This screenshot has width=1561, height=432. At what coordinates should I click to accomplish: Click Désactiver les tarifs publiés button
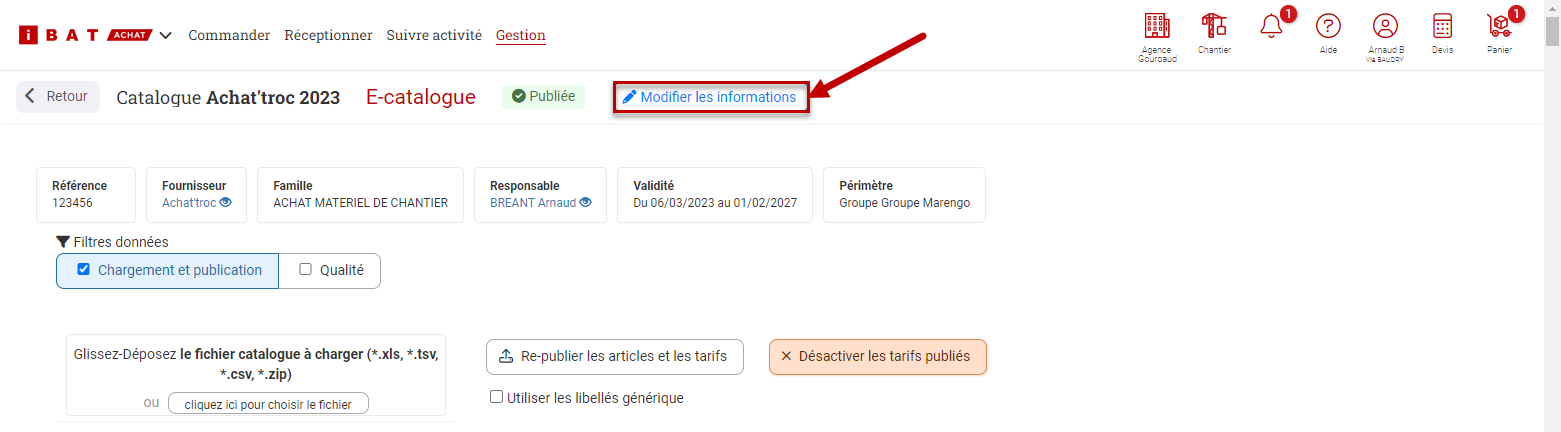click(x=877, y=356)
